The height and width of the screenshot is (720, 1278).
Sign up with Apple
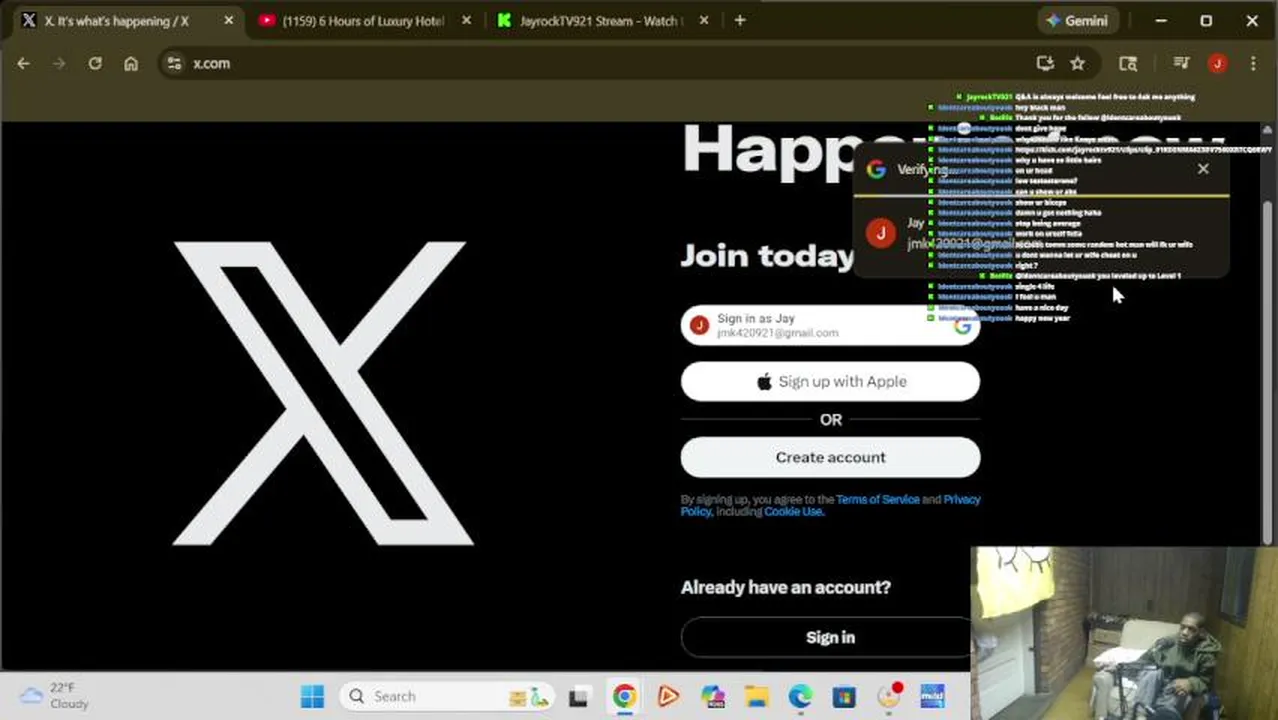click(x=830, y=381)
